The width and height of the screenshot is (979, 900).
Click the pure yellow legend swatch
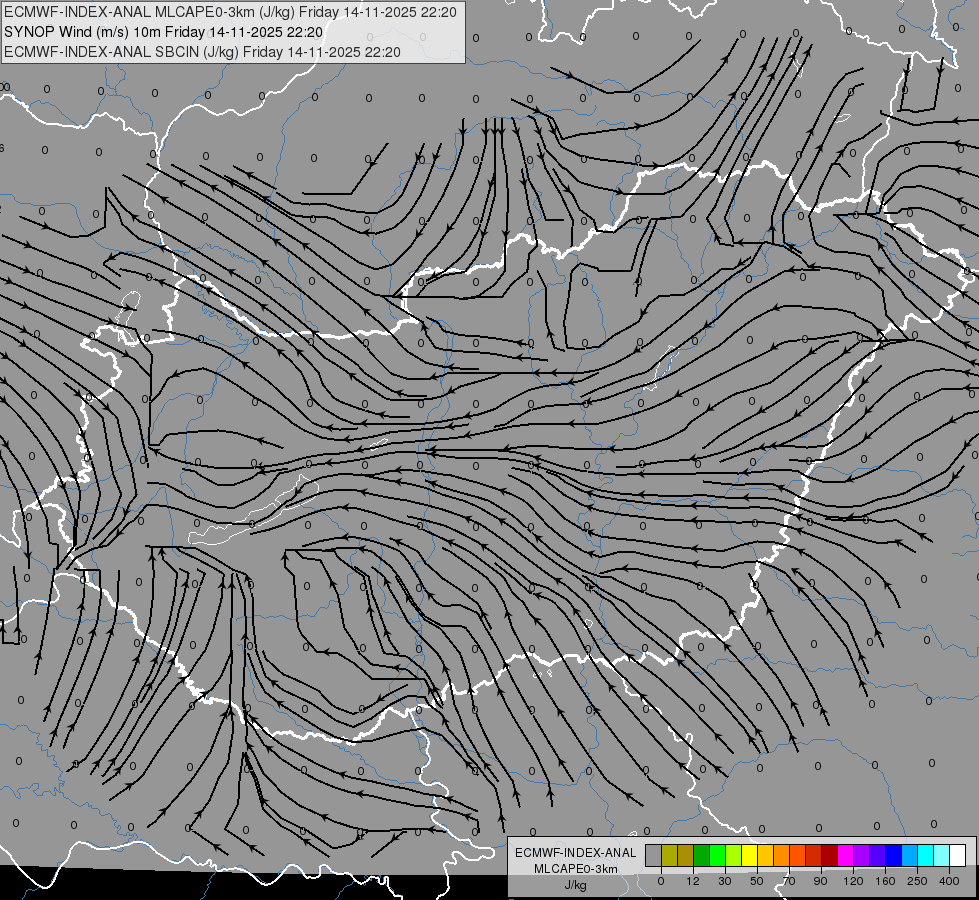pos(749,855)
